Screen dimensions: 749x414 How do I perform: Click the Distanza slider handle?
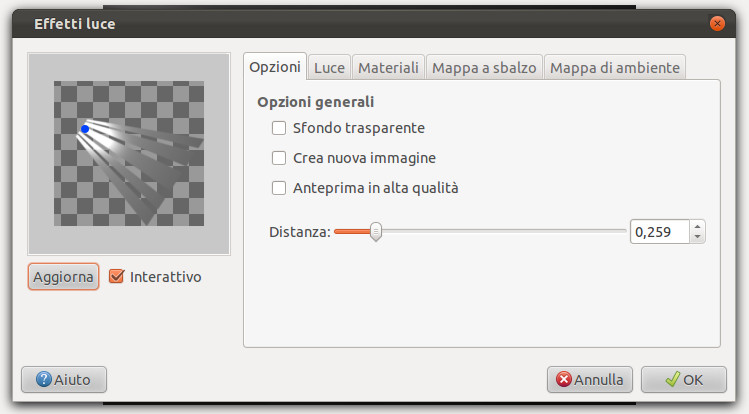pyautogui.click(x=376, y=232)
